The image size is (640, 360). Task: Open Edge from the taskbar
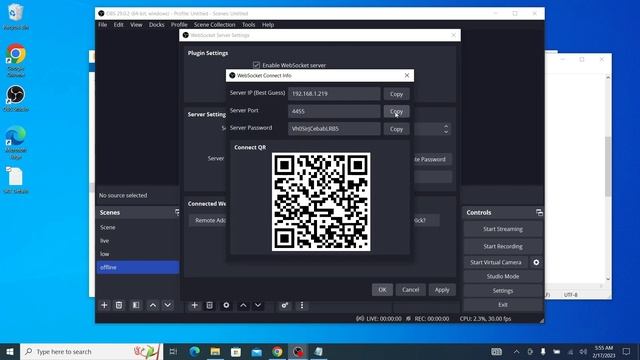coord(195,351)
